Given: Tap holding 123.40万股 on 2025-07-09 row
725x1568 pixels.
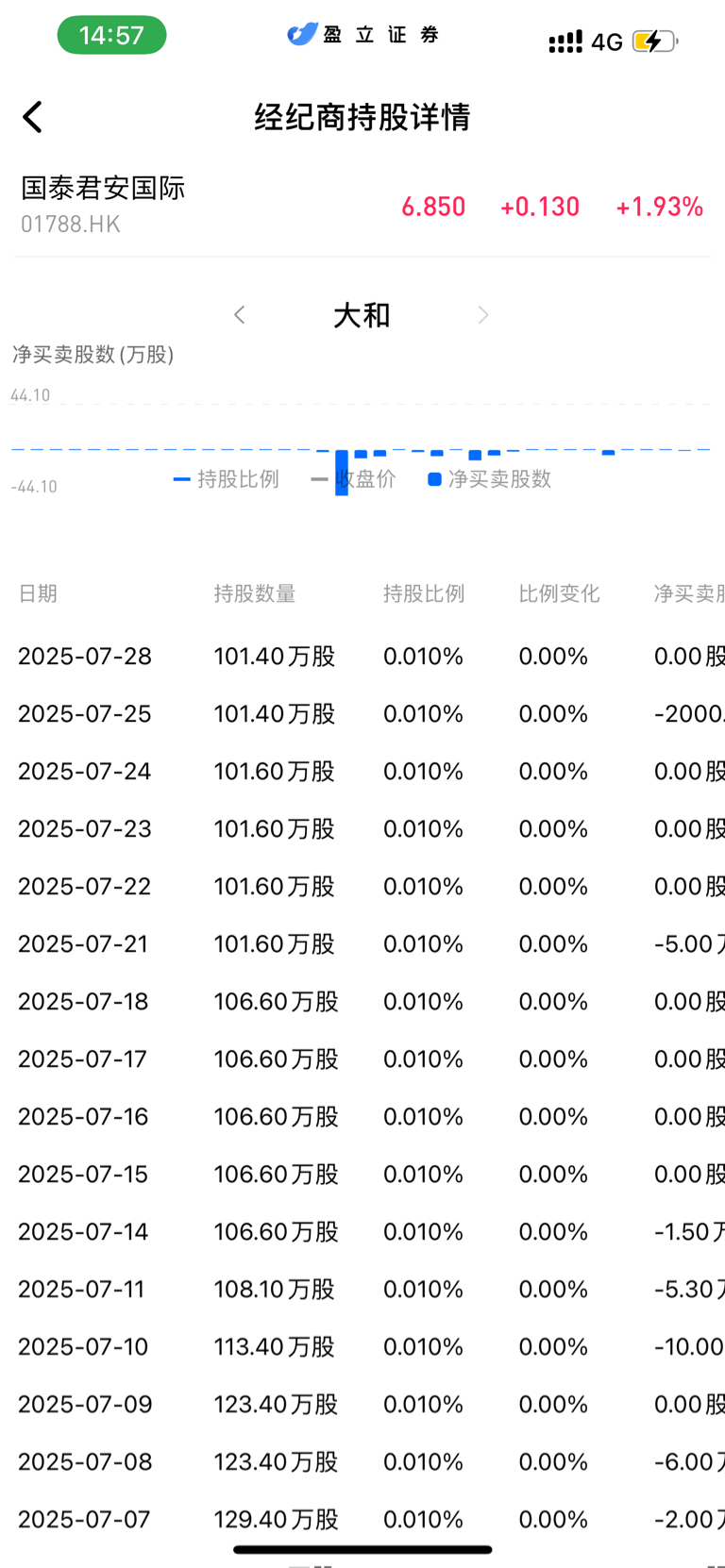Looking at the screenshot, I should point(277,1405).
